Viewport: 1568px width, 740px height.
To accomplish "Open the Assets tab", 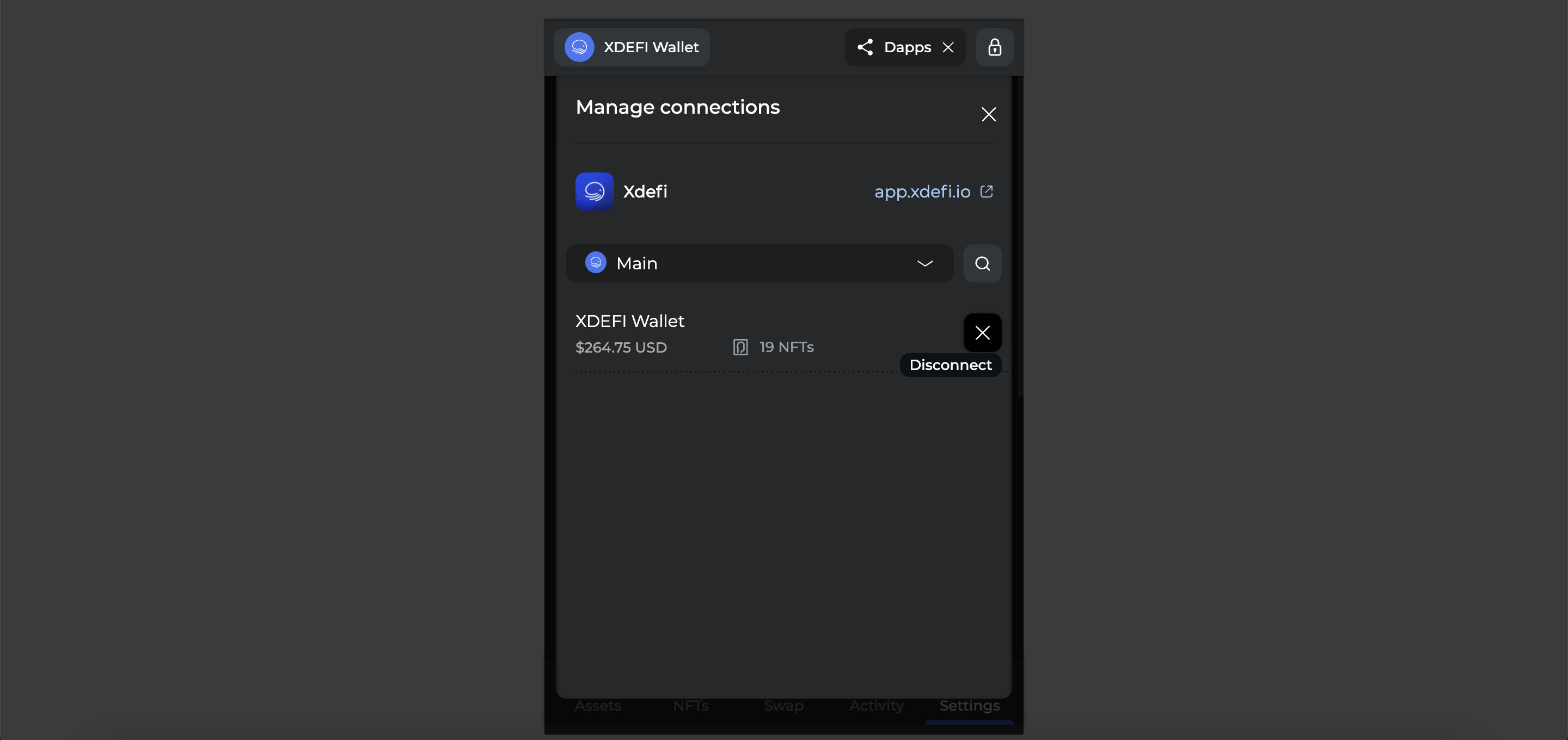I will point(598,706).
